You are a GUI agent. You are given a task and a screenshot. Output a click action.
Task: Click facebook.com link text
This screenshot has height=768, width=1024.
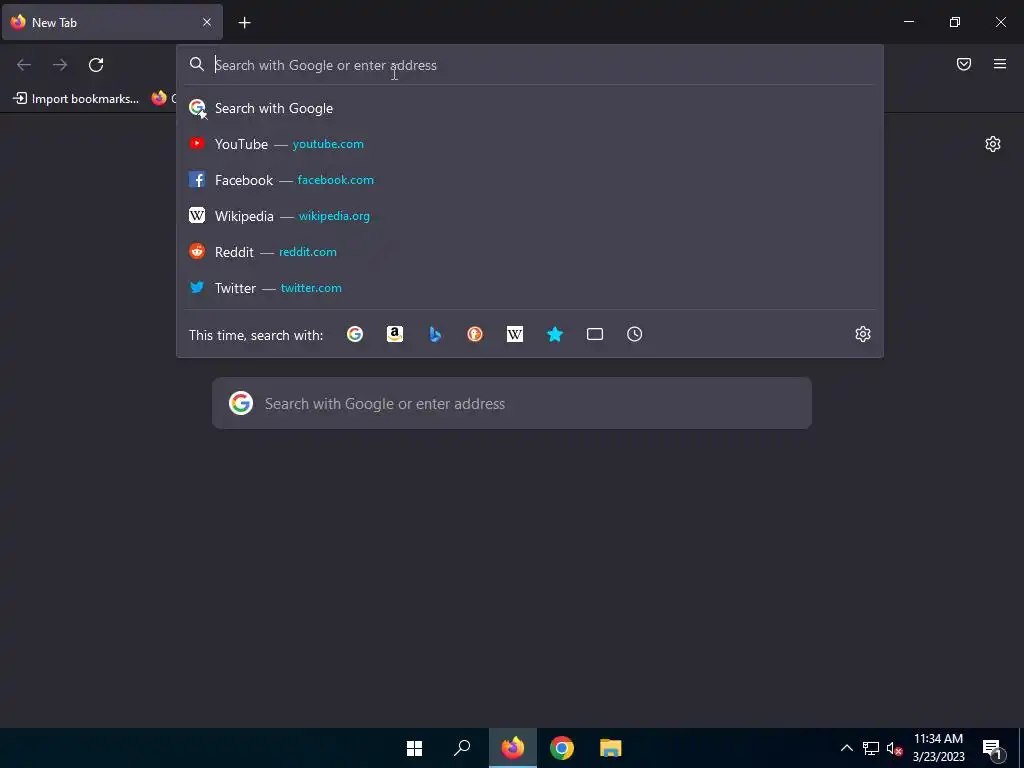336,180
